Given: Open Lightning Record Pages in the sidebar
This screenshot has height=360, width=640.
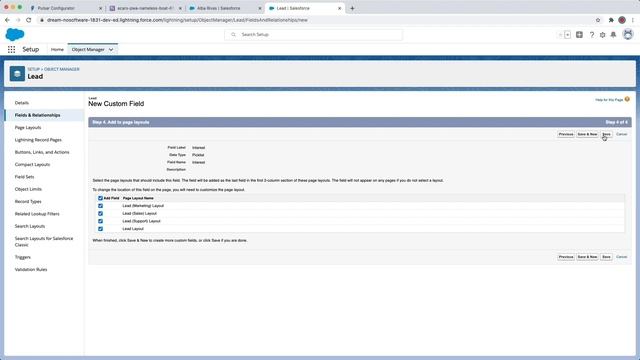Looking at the screenshot, I should click(x=38, y=140).
